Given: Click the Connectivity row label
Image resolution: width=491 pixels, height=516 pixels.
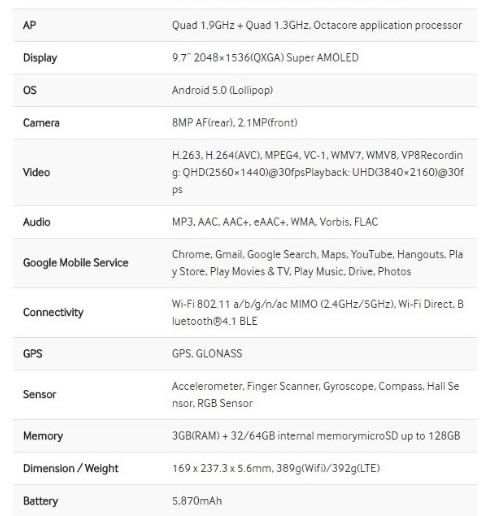Looking at the screenshot, I should coord(53,312).
